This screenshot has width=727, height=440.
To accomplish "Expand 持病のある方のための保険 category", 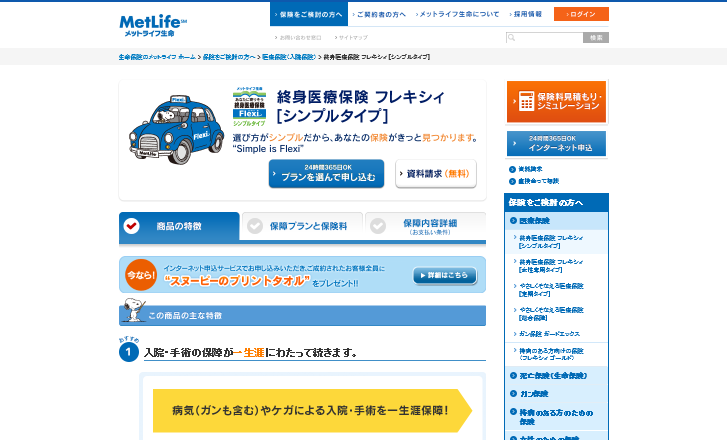I will [556, 416].
